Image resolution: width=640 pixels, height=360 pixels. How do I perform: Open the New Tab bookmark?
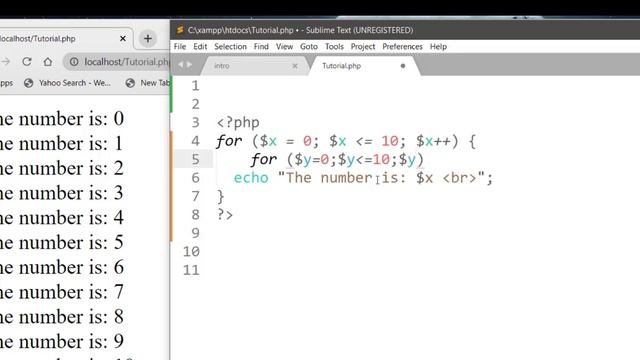148,83
